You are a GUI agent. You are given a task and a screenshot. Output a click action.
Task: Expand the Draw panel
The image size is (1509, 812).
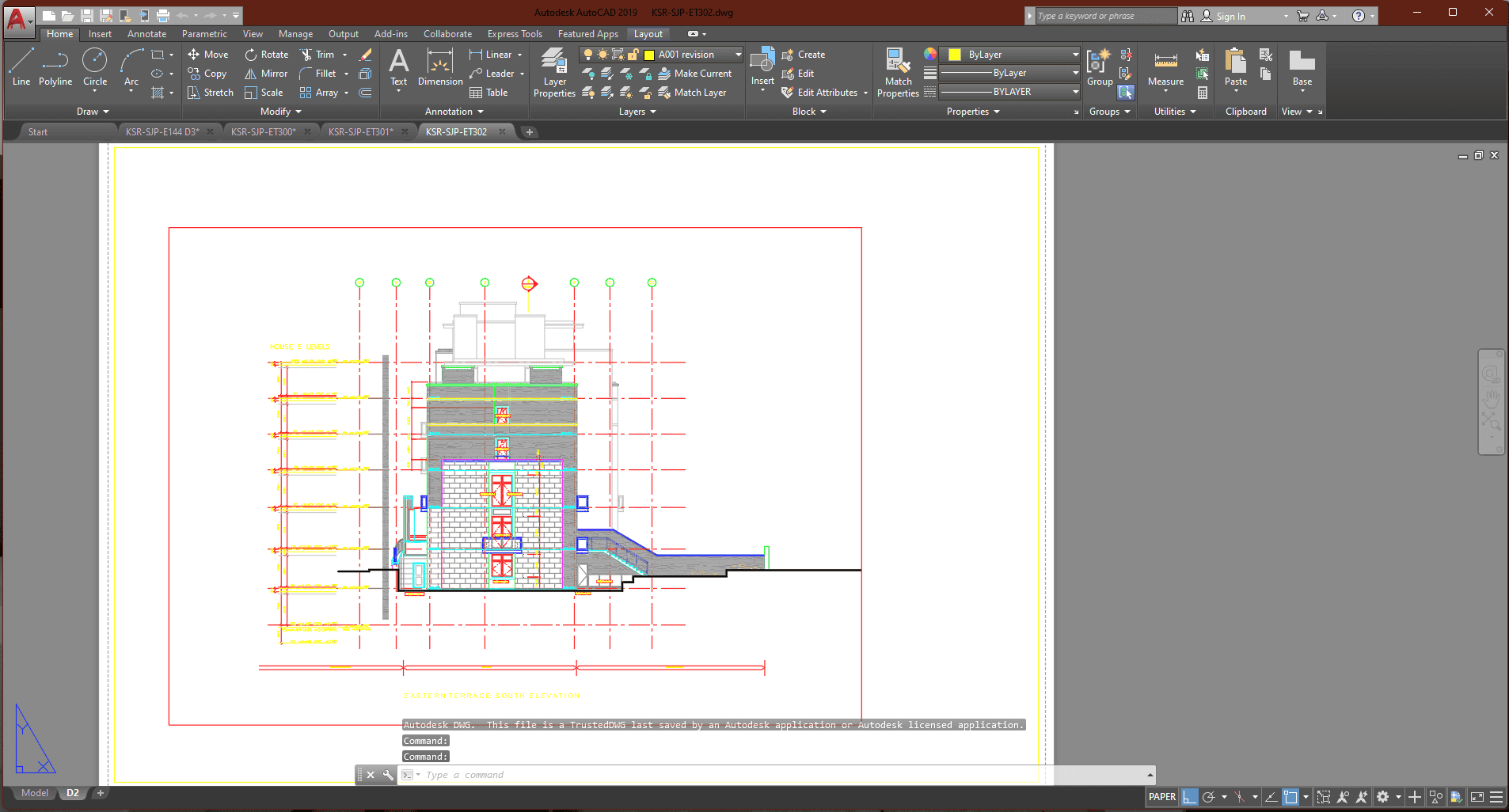(x=93, y=112)
